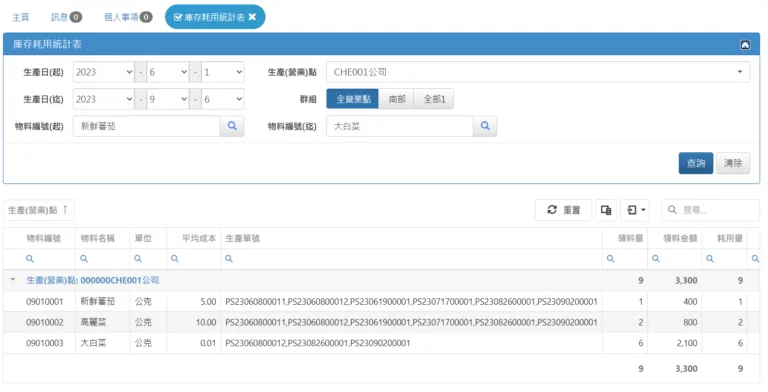Open end month dropdown 9
Viewport: 768px width, 392px height.
point(168,99)
